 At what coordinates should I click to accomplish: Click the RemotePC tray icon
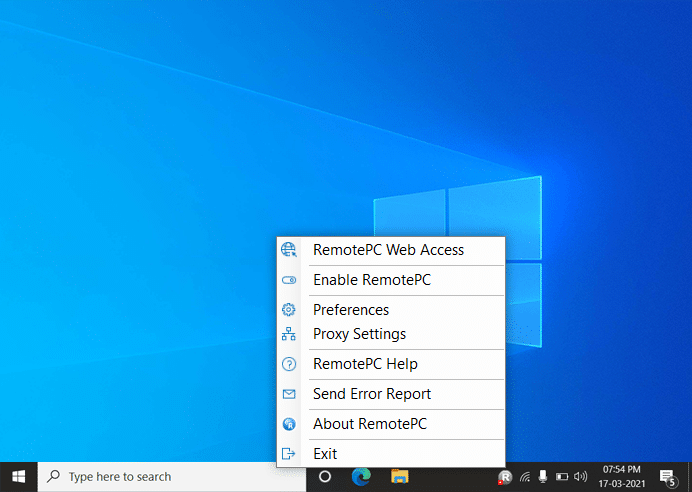tap(504, 477)
